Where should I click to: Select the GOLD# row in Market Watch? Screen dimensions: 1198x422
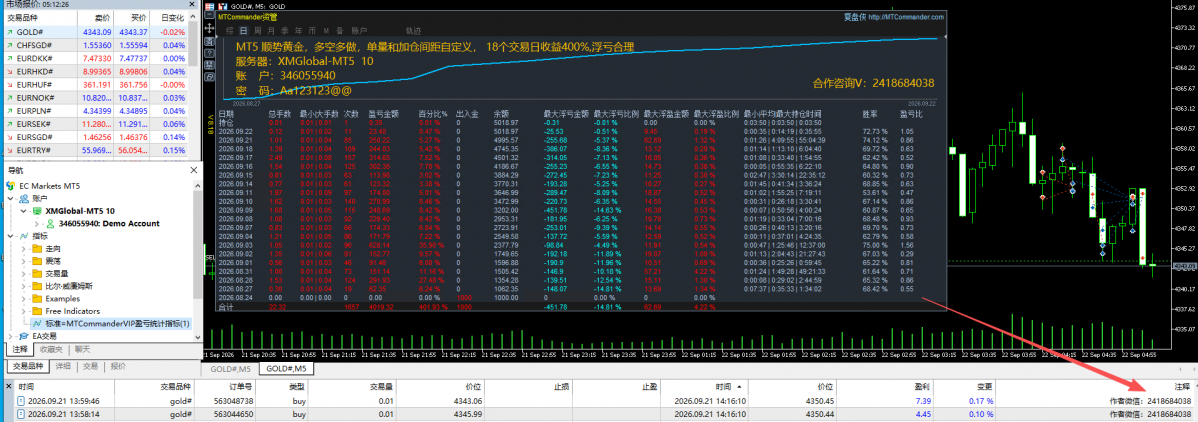point(96,31)
